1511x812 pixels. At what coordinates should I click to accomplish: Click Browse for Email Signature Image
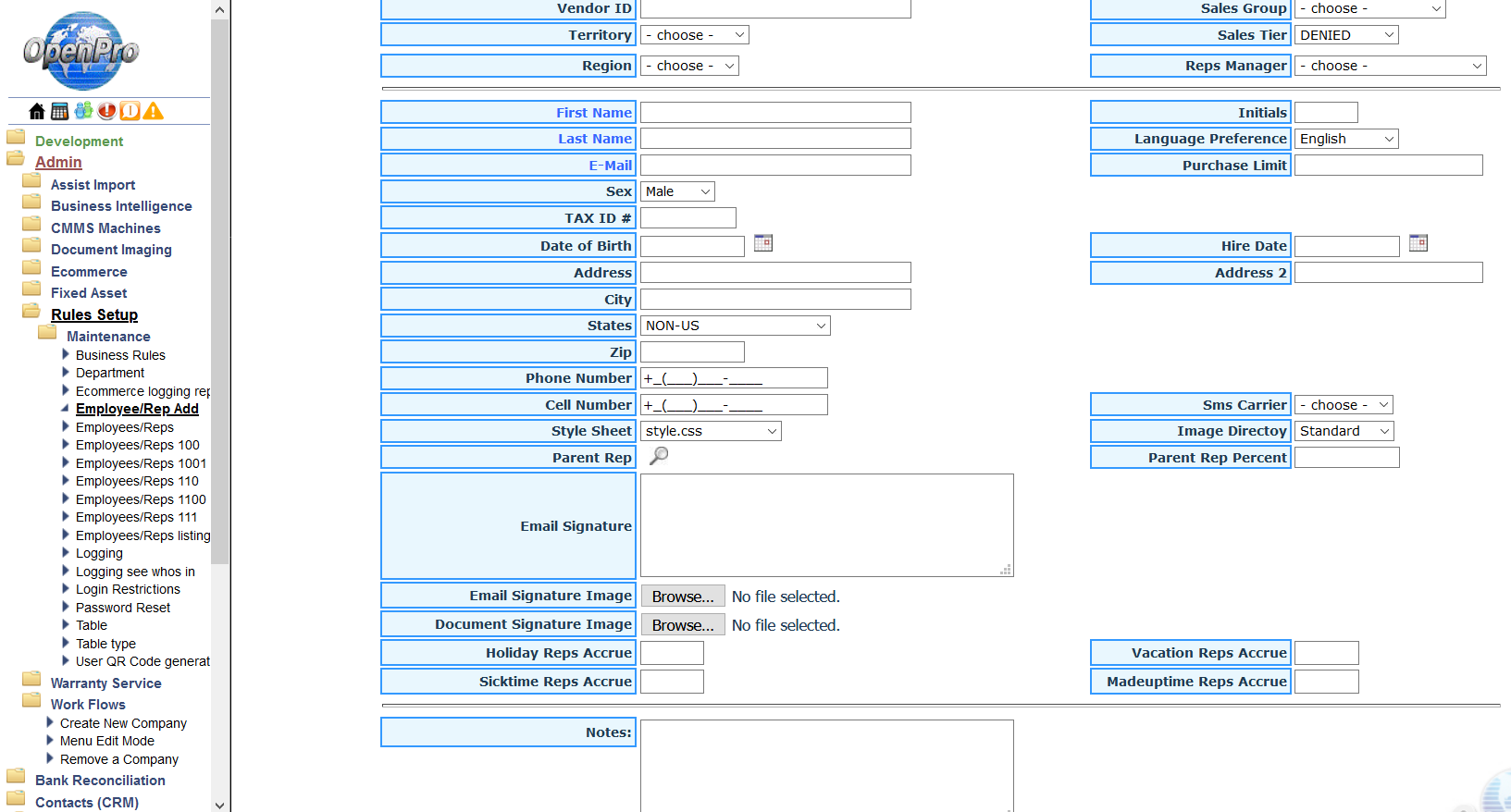click(682, 597)
